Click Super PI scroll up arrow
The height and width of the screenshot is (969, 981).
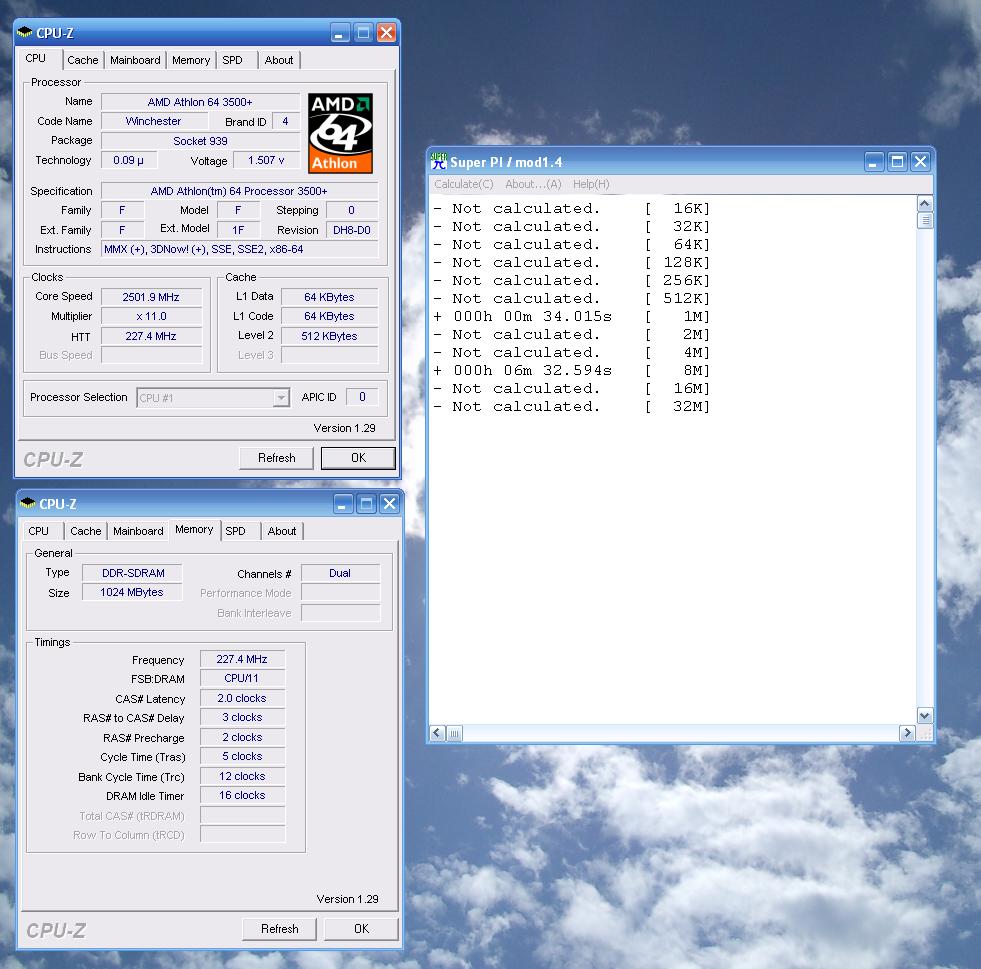pos(925,203)
